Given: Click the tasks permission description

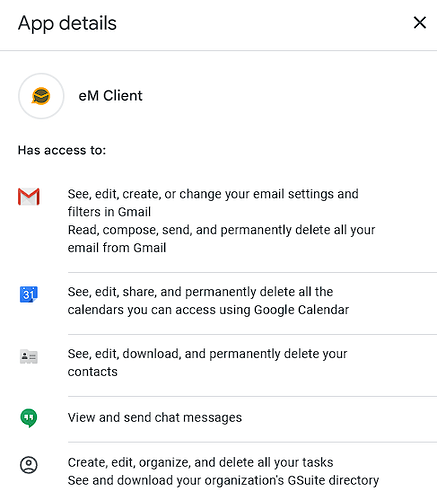Looking at the screenshot, I should coord(200,463).
